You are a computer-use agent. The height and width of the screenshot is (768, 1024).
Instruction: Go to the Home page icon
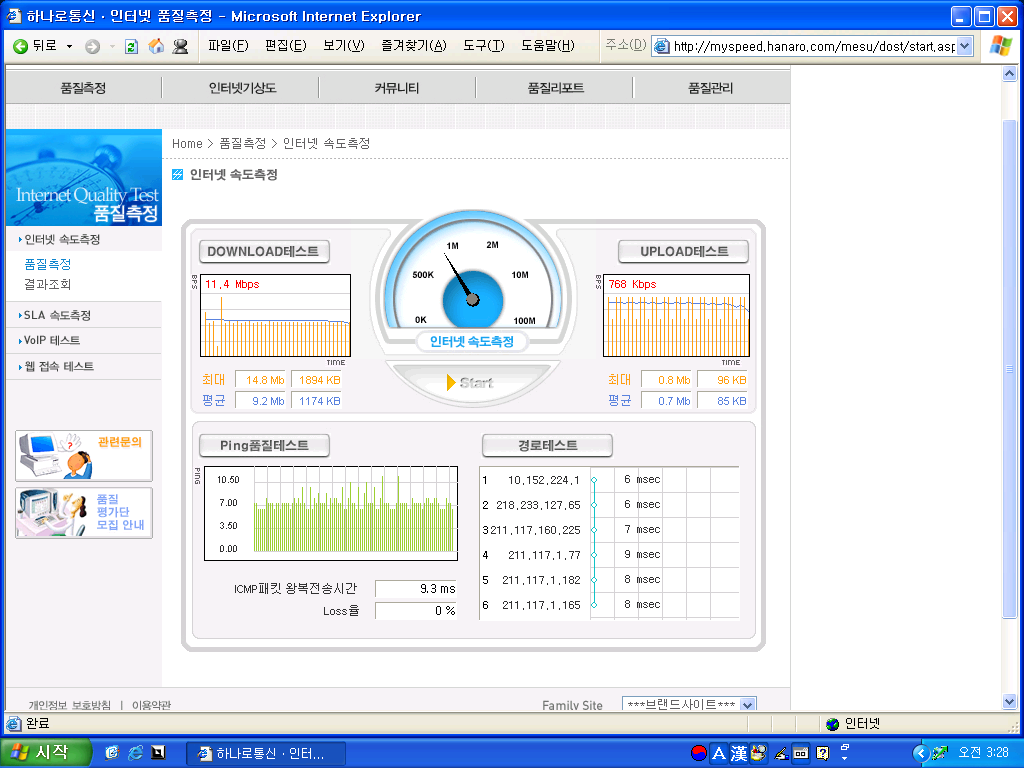tap(156, 46)
